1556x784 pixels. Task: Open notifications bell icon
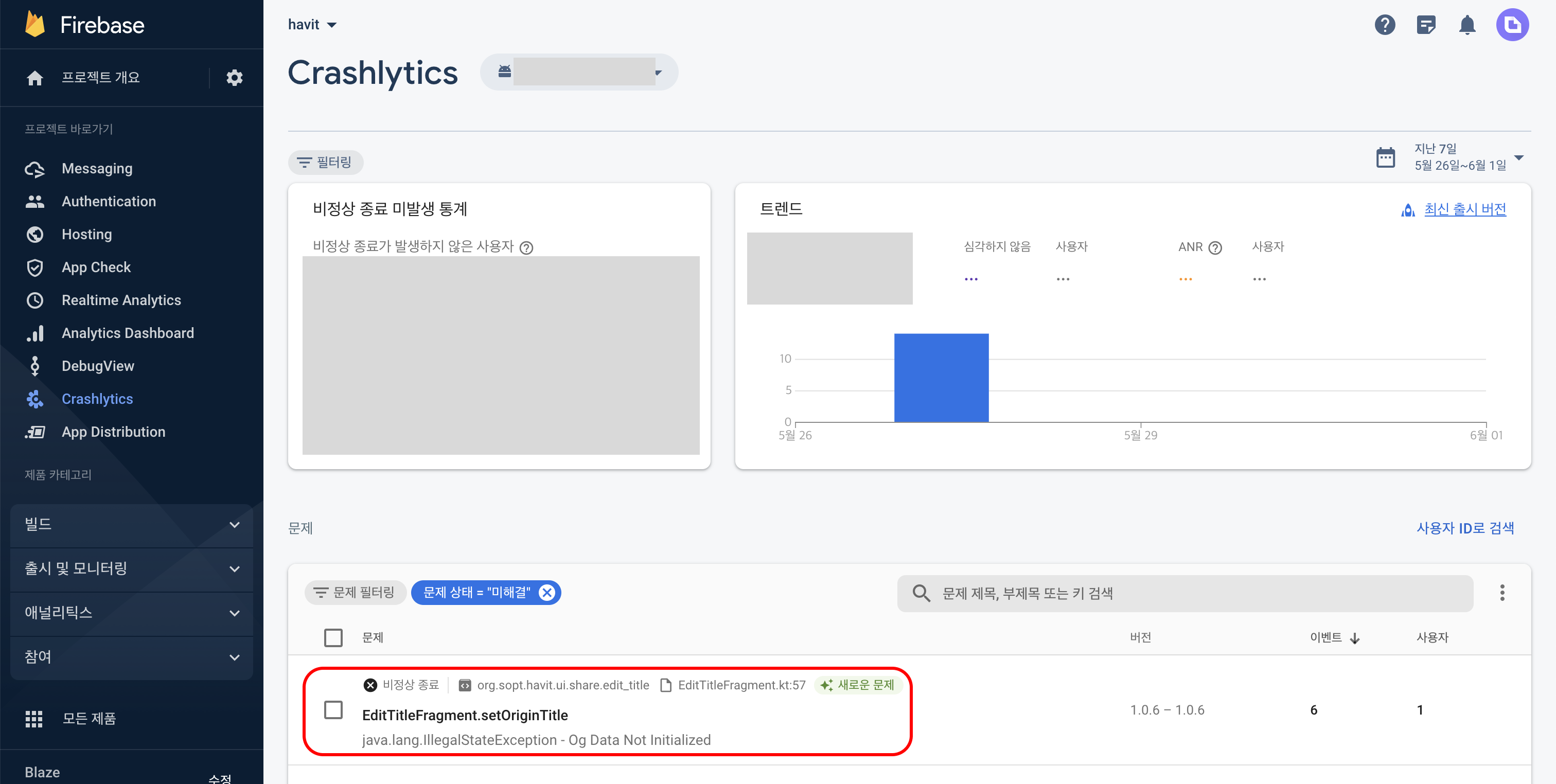click(x=1467, y=25)
